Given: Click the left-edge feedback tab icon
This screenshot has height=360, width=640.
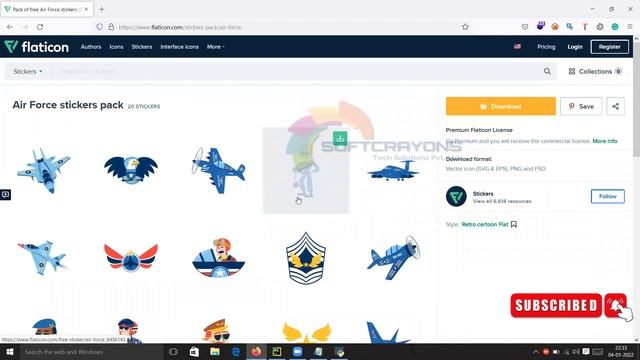Looking at the screenshot, I should (5, 195).
